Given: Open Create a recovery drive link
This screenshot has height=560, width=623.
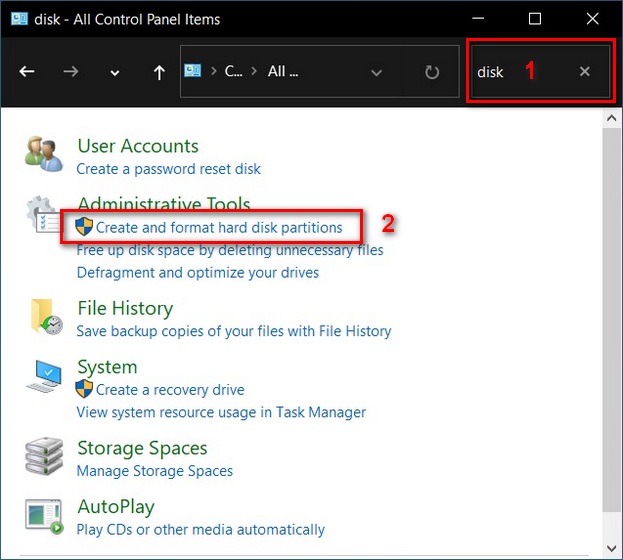Looking at the screenshot, I should [x=170, y=390].
